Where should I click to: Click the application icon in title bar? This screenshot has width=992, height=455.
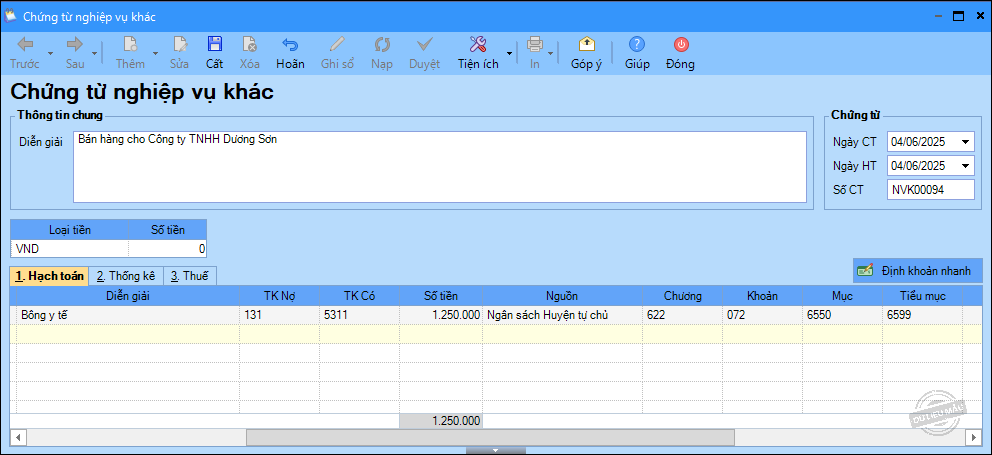point(10,16)
